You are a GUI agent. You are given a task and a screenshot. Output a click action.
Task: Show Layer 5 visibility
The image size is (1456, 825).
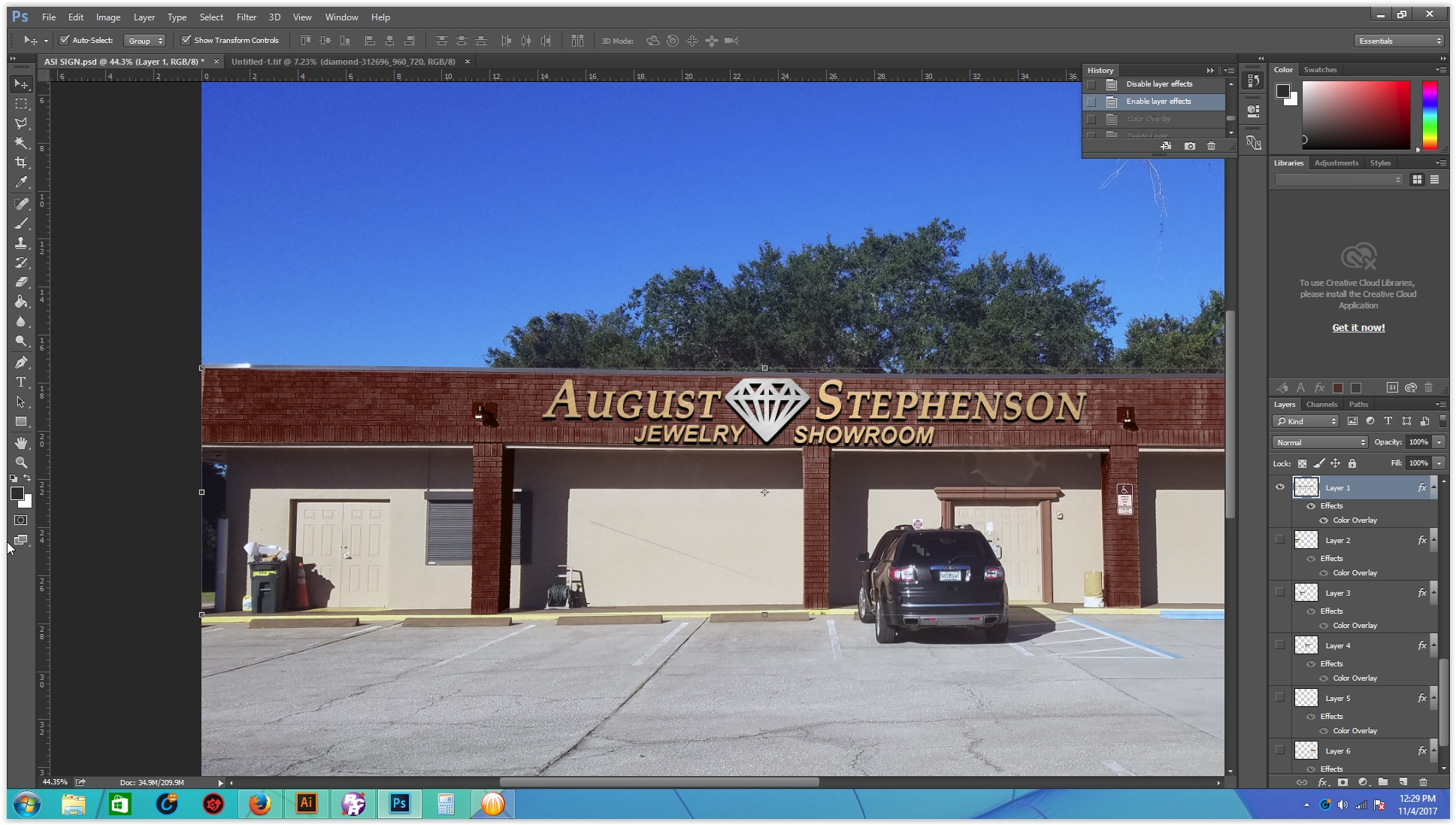[1280, 698]
